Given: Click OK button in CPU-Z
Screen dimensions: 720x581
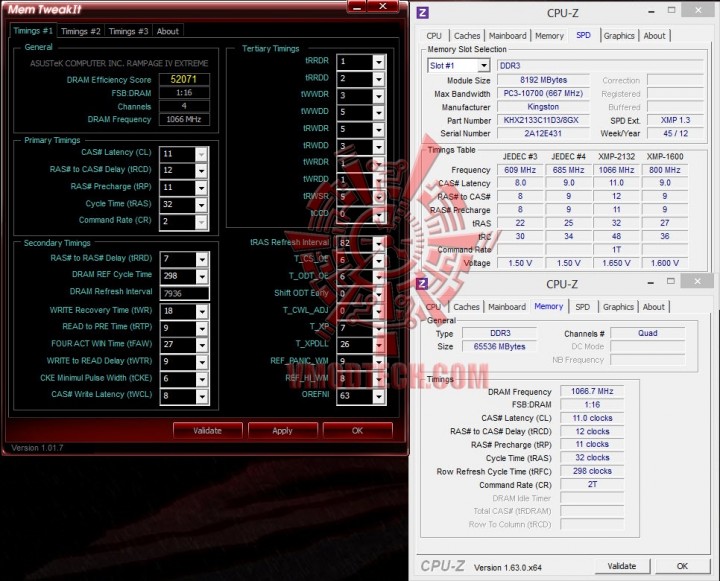Looking at the screenshot, I should coord(682,566).
